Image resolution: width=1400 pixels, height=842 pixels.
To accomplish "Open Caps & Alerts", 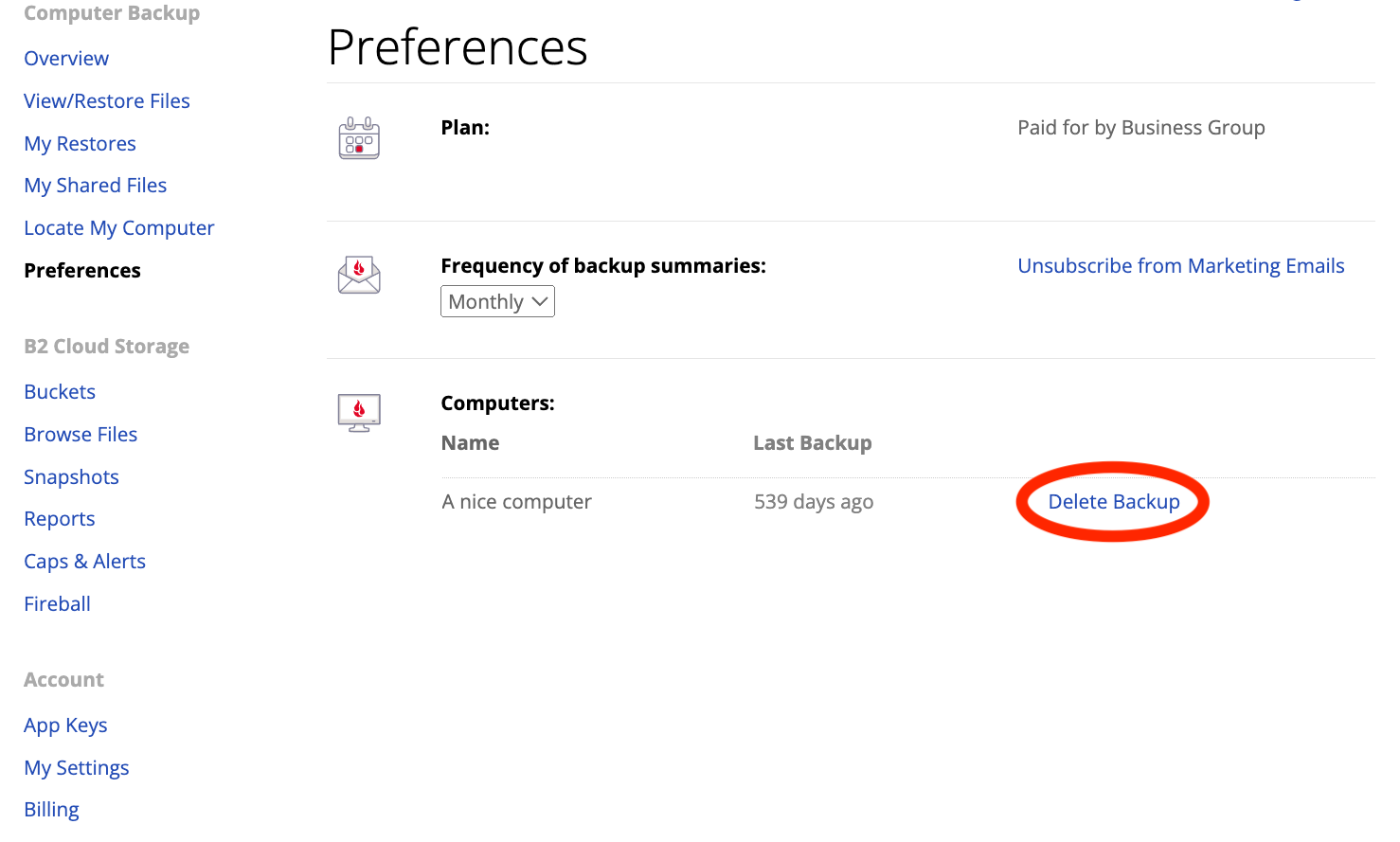I will coord(84,562).
